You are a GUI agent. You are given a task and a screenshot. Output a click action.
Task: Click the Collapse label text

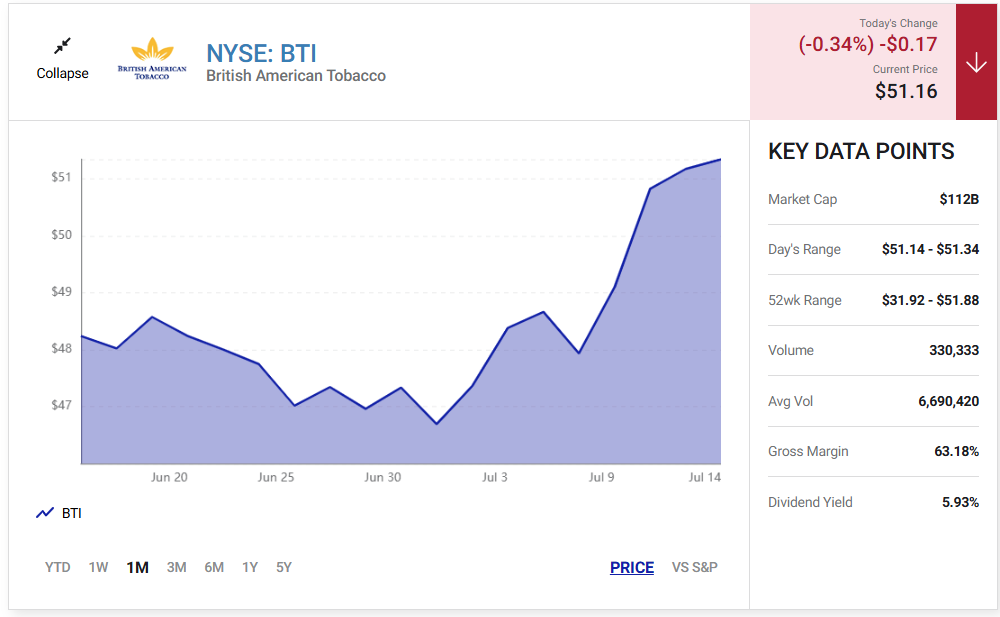62,73
